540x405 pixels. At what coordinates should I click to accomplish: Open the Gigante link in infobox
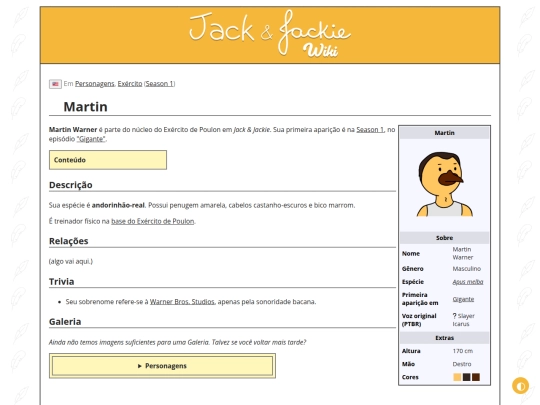[x=463, y=299]
